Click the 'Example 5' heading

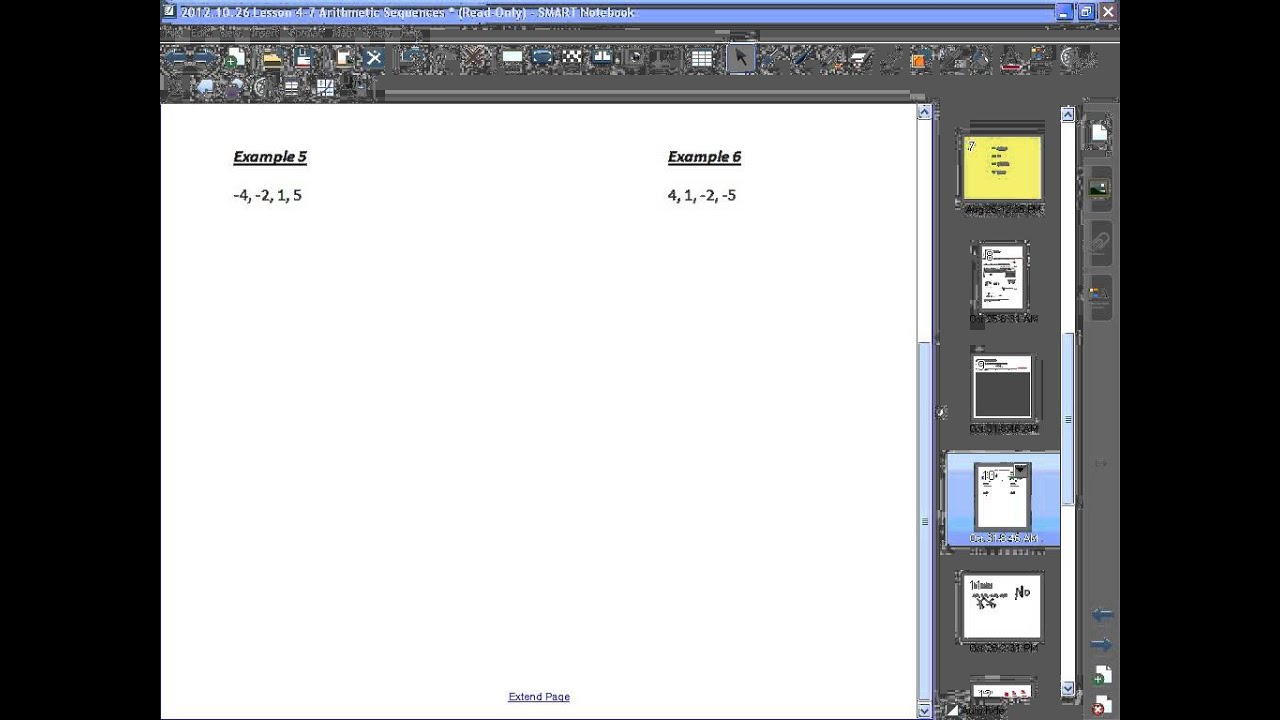coord(270,157)
